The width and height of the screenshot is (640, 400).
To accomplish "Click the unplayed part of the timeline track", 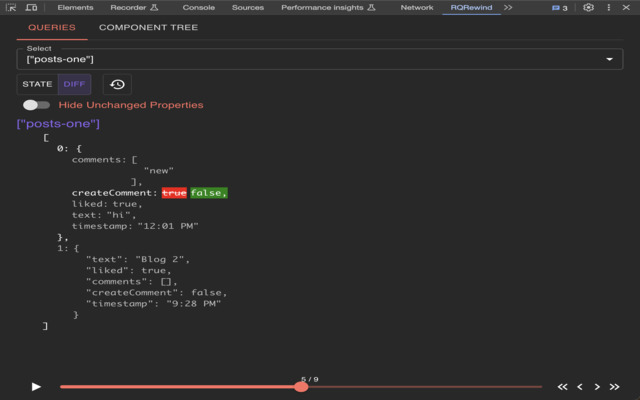I will click(x=425, y=387).
